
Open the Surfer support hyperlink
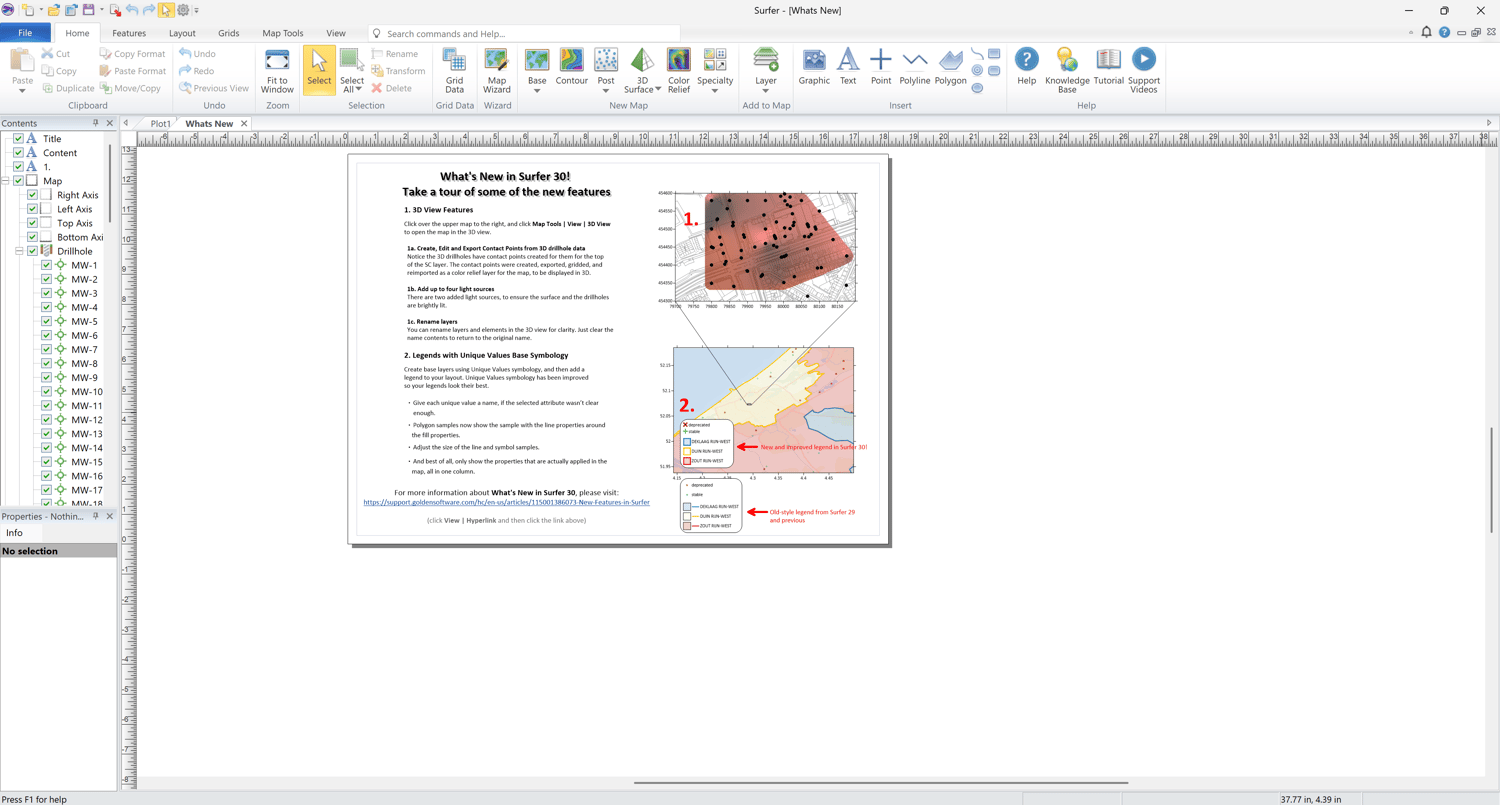click(506, 502)
